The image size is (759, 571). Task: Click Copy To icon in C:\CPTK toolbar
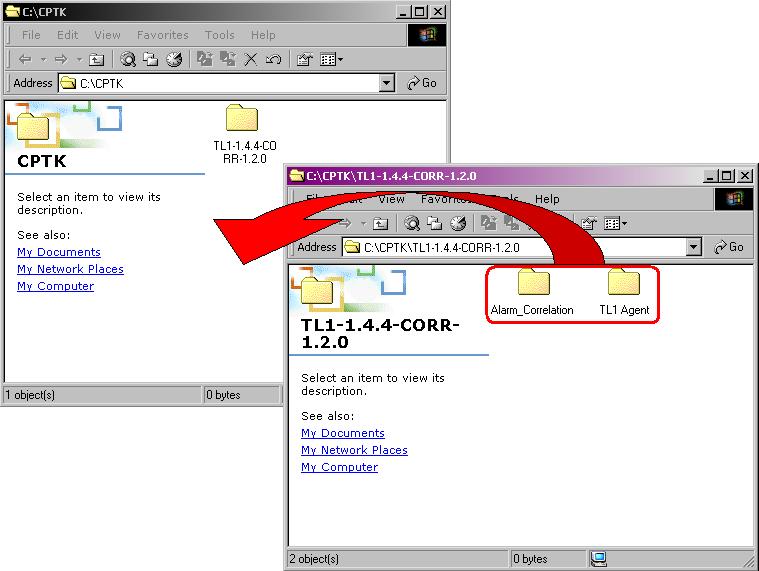click(228, 60)
